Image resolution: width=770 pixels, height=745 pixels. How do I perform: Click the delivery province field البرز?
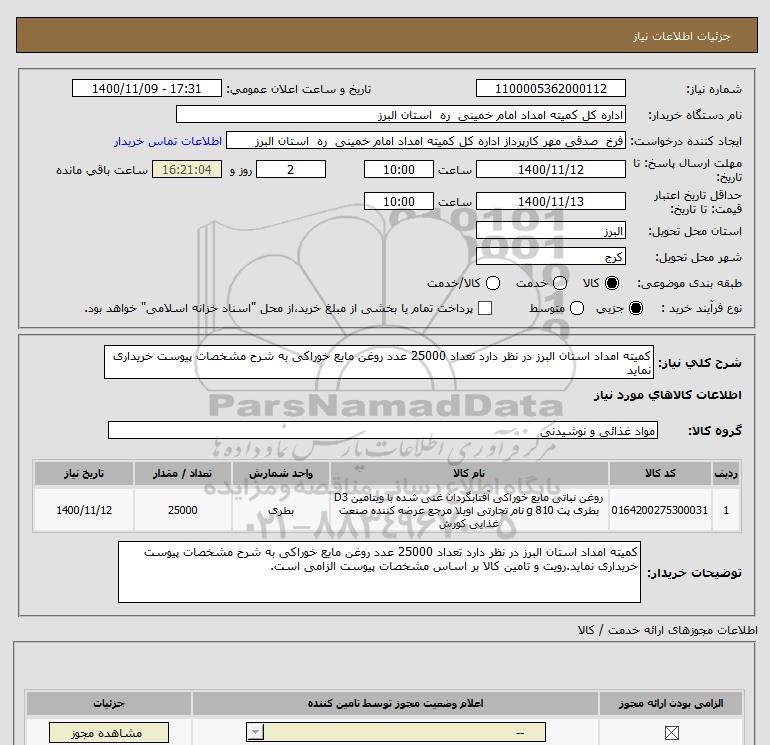(550, 231)
